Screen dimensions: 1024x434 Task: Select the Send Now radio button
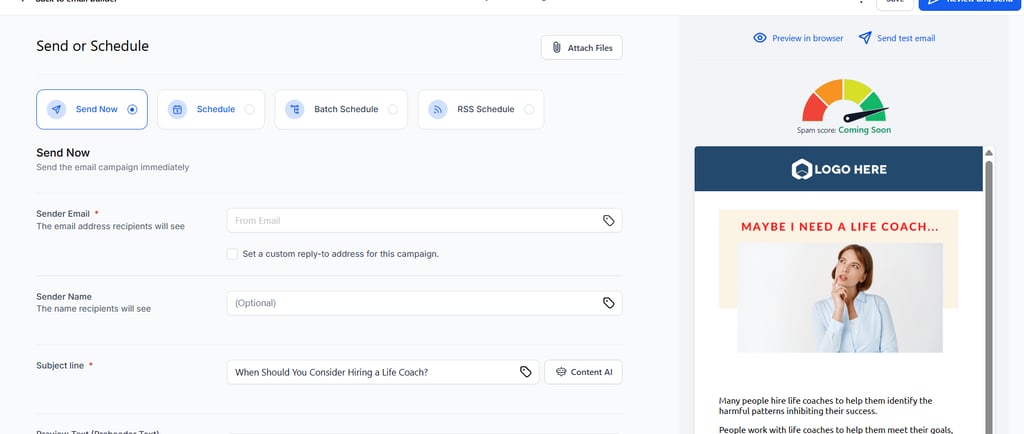tap(133, 110)
